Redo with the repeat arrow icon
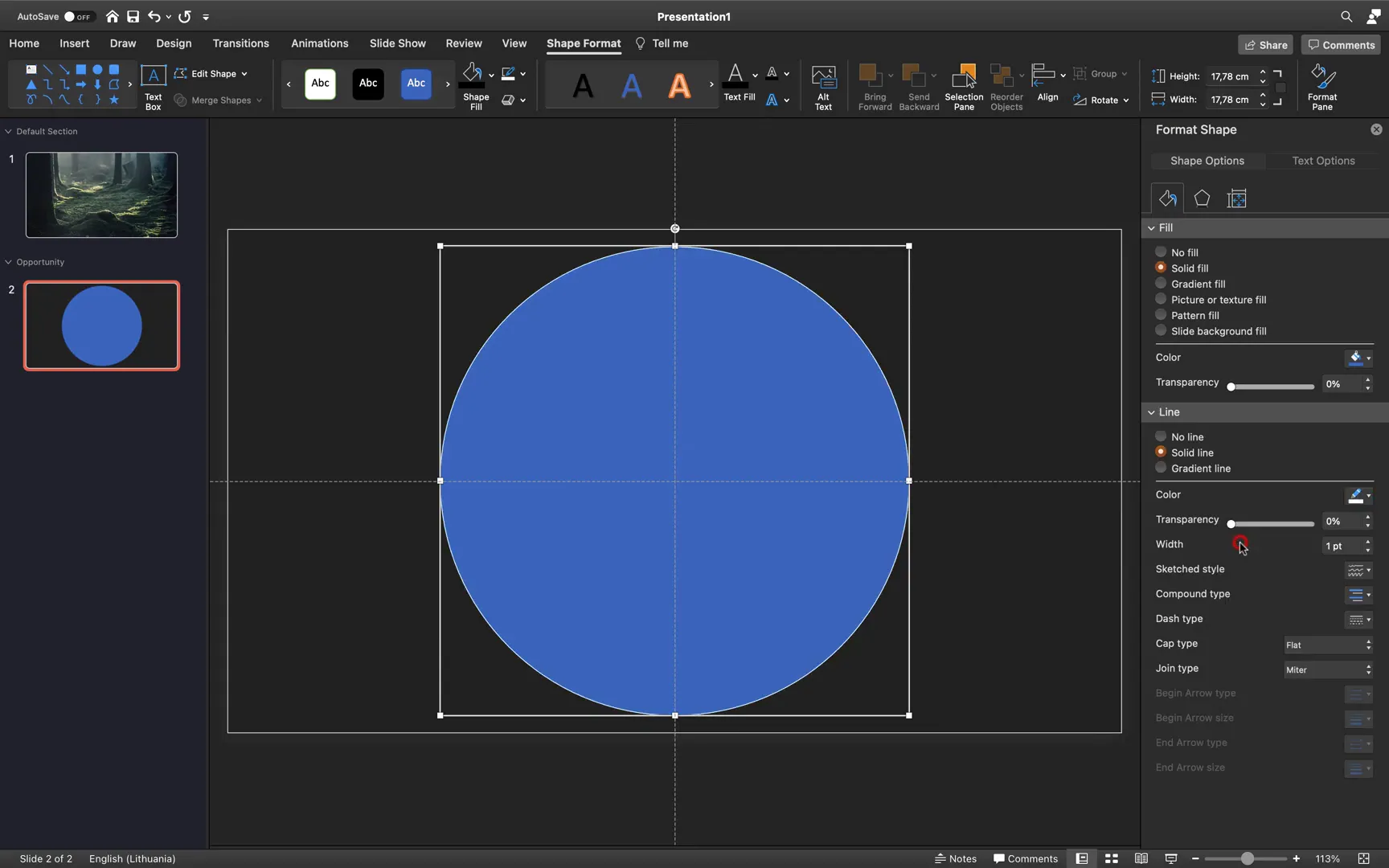The height and width of the screenshot is (868, 1389). coord(184,16)
